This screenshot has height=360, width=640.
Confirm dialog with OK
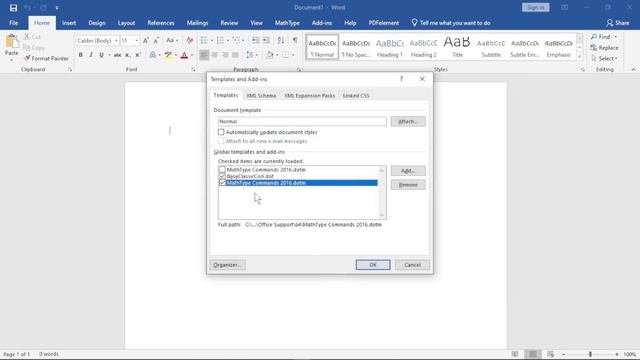[373, 265]
